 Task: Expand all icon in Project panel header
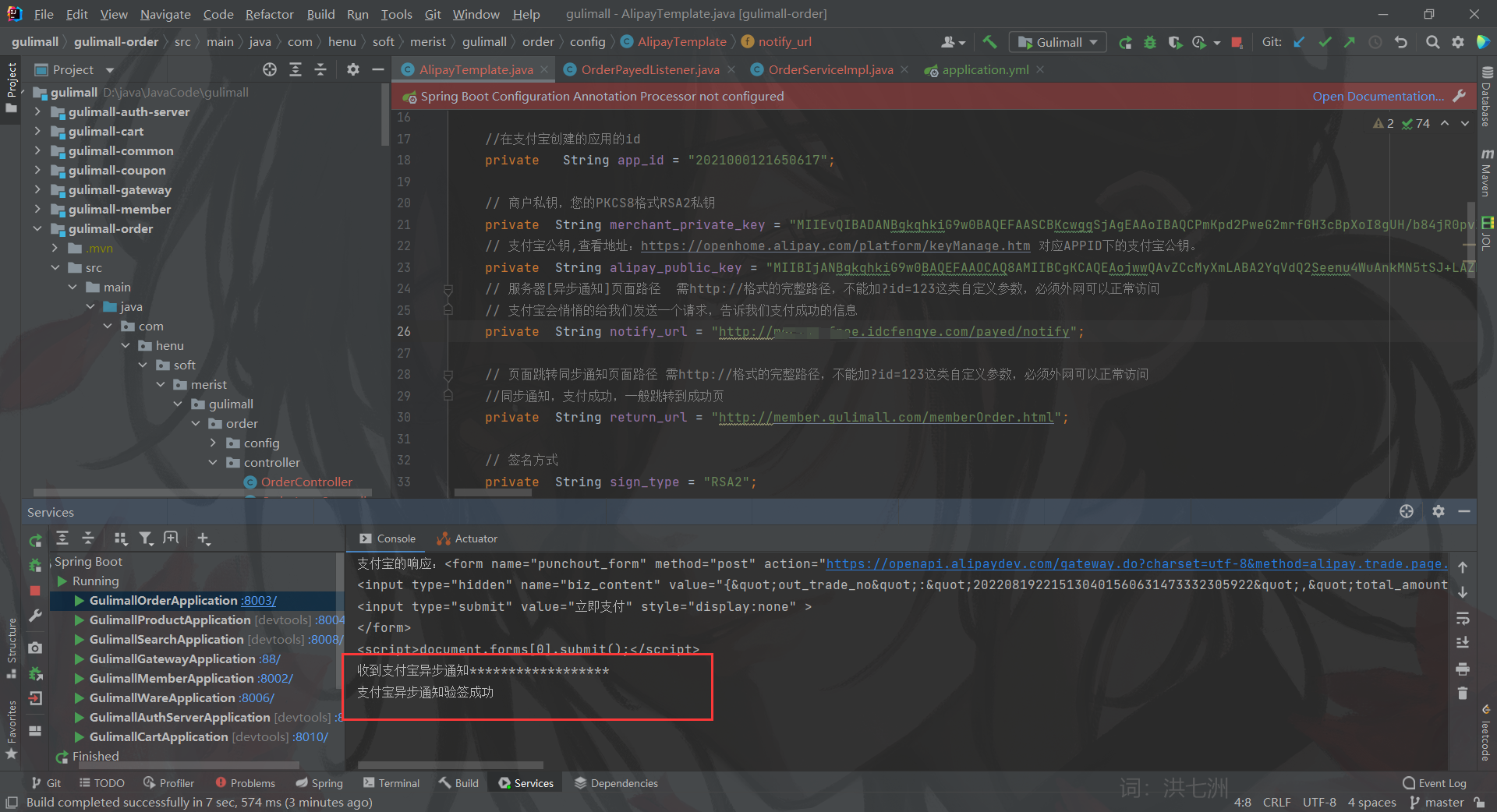296,69
